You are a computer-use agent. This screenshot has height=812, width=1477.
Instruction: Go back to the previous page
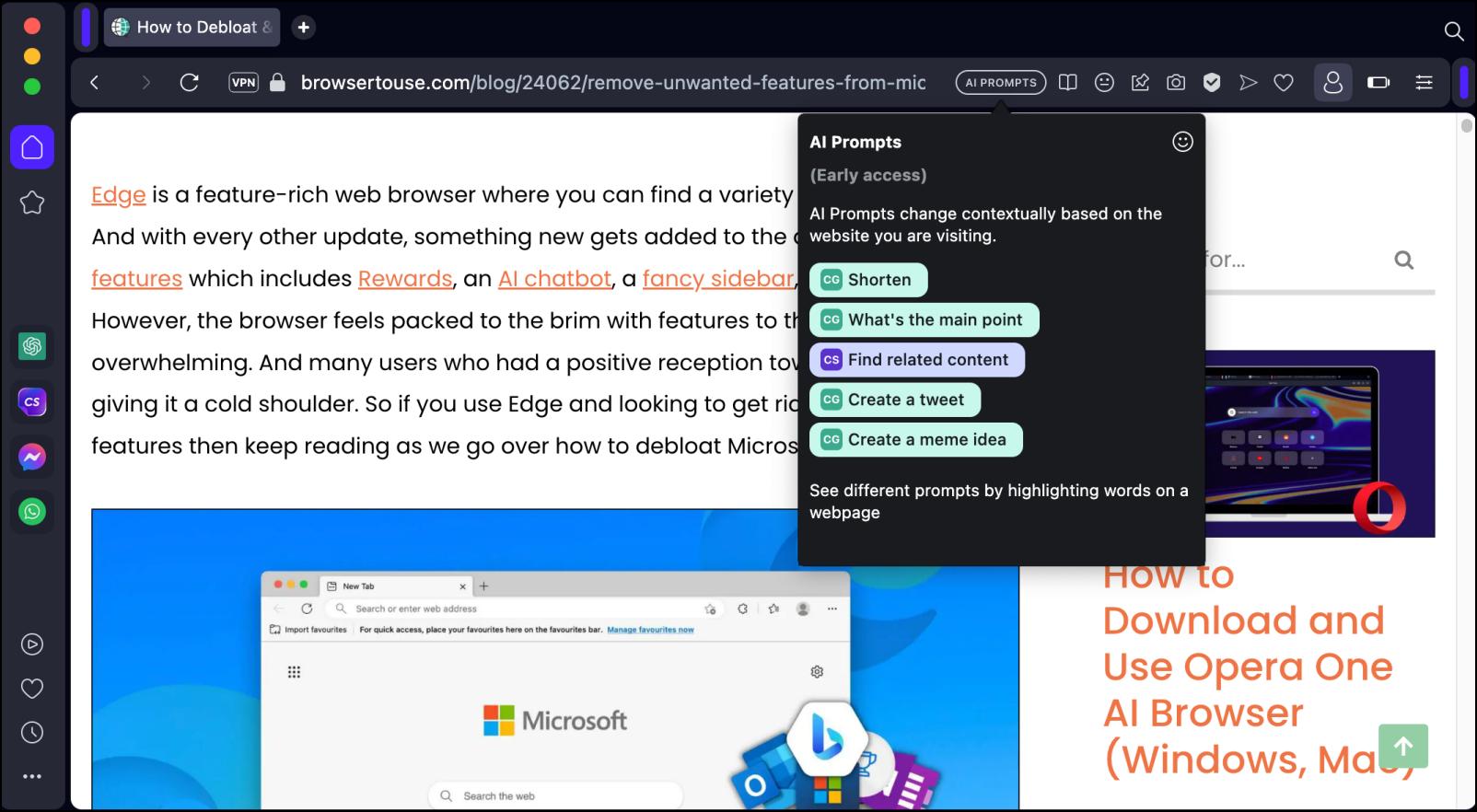[94, 83]
